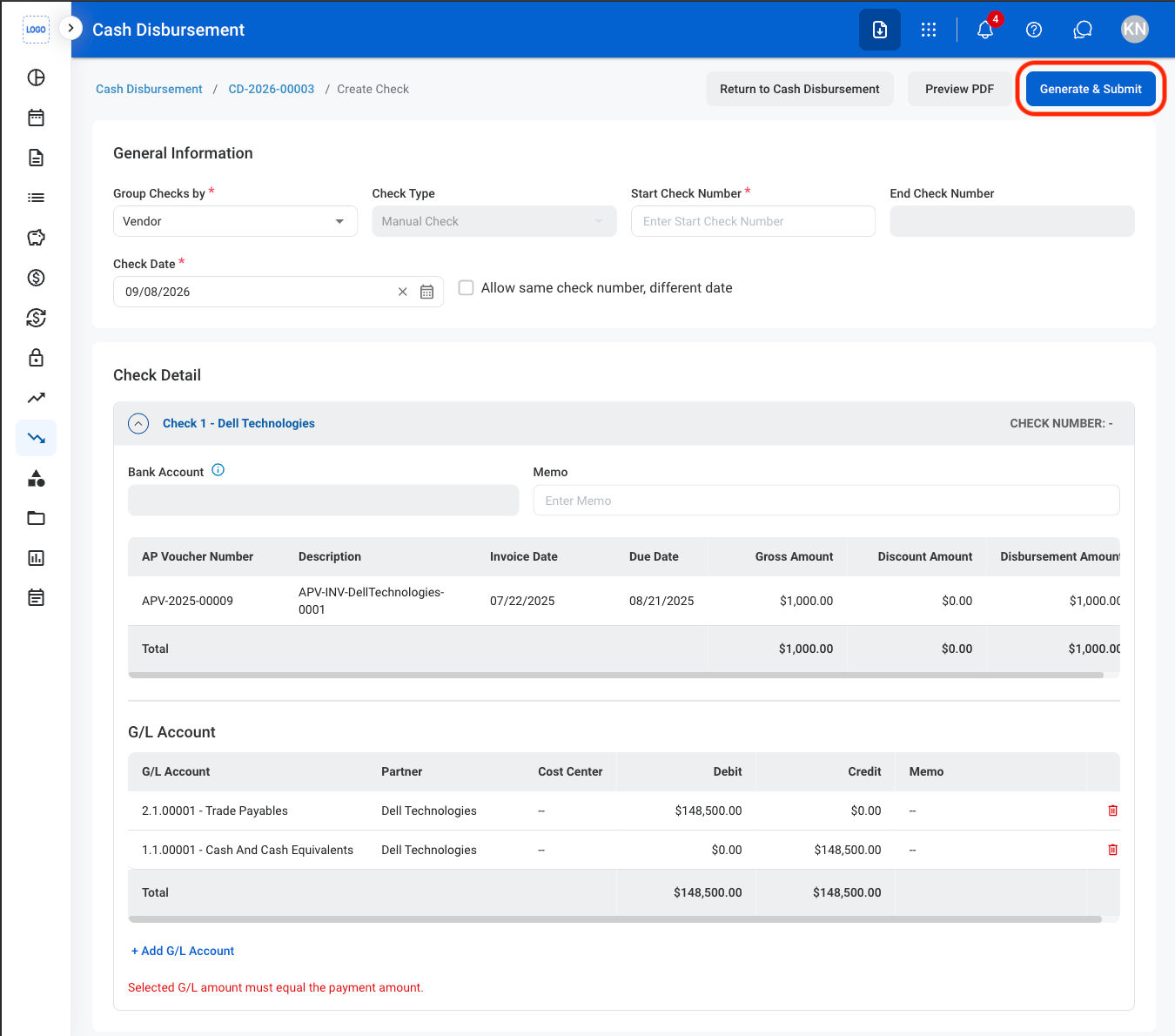This screenshot has width=1175, height=1036.
Task: Expand the sidebar navigation chevron
Action: tap(70, 28)
